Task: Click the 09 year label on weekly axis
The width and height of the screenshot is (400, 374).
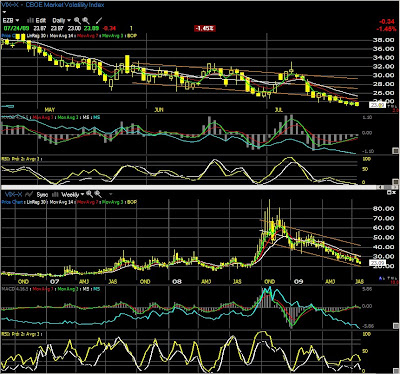Action: (x=299, y=282)
